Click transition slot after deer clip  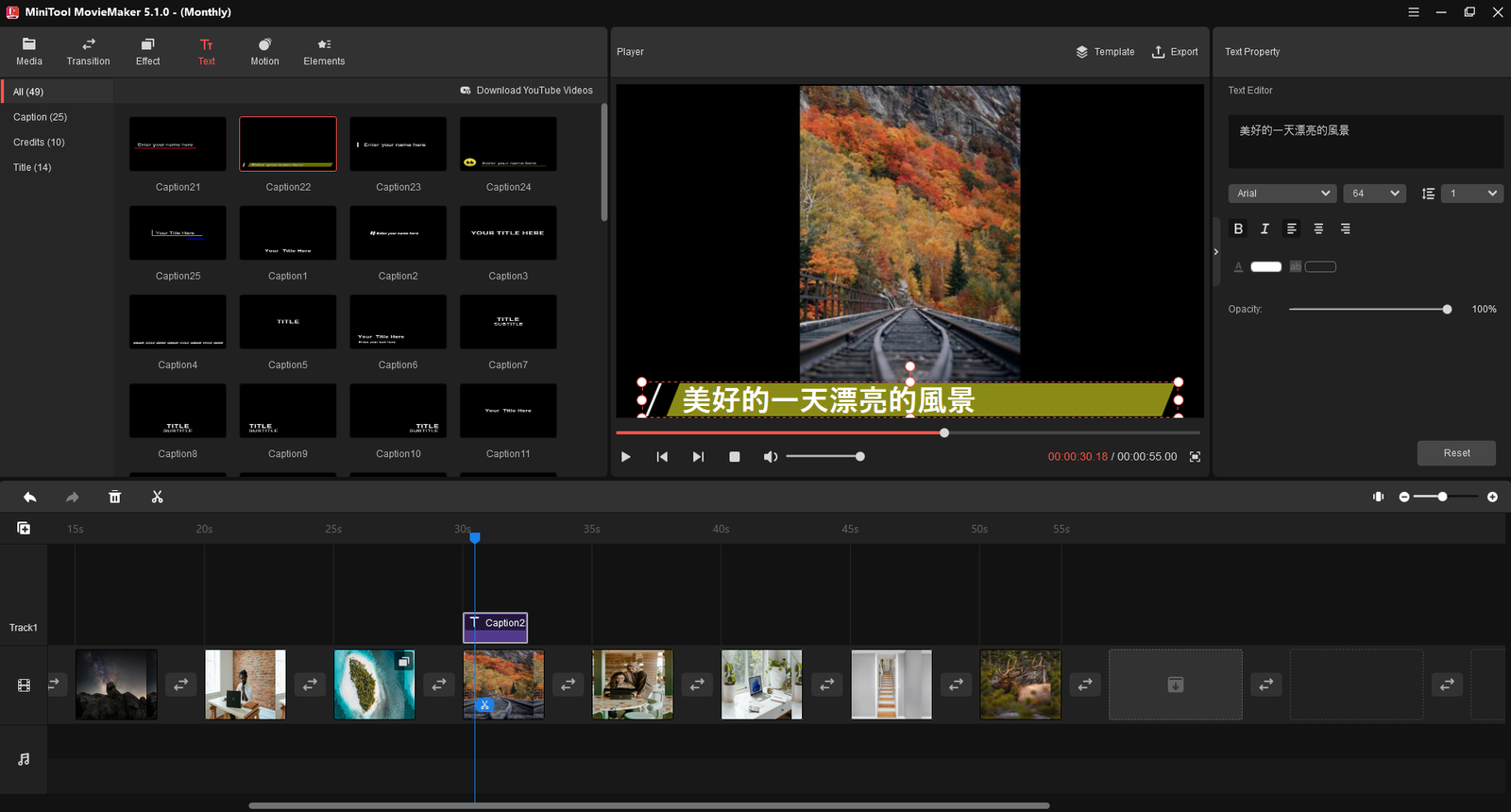[1085, 685]
